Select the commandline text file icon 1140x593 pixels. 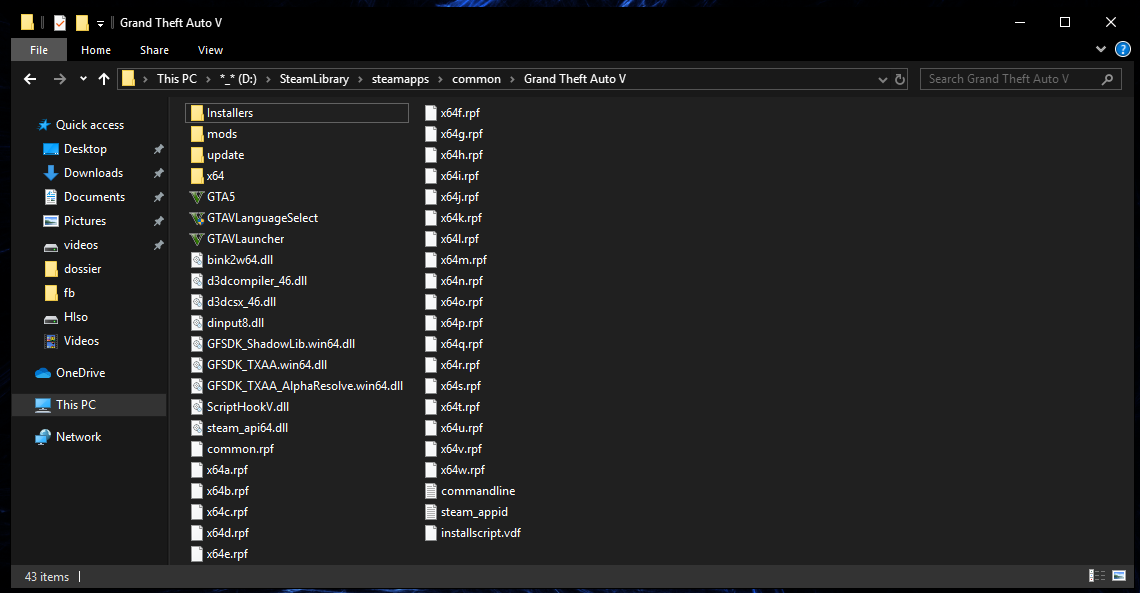(x=430, y=491)
